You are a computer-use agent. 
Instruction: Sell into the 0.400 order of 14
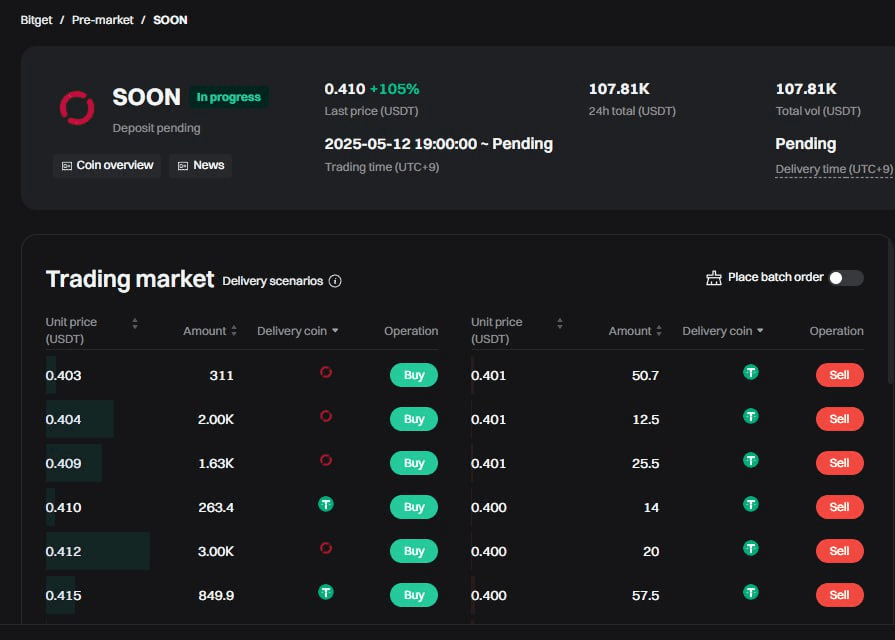pos(840,507)
